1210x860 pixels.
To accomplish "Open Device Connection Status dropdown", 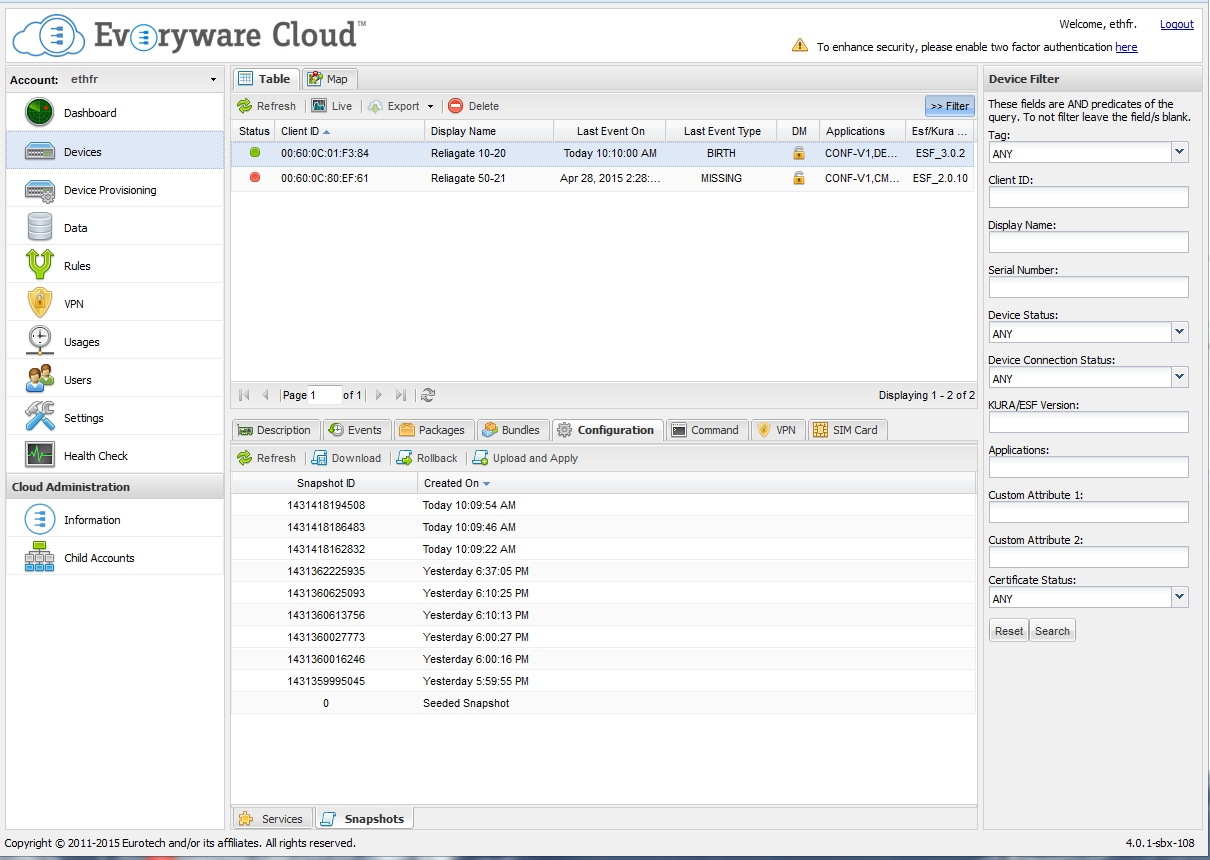I will pos(1180,377).
